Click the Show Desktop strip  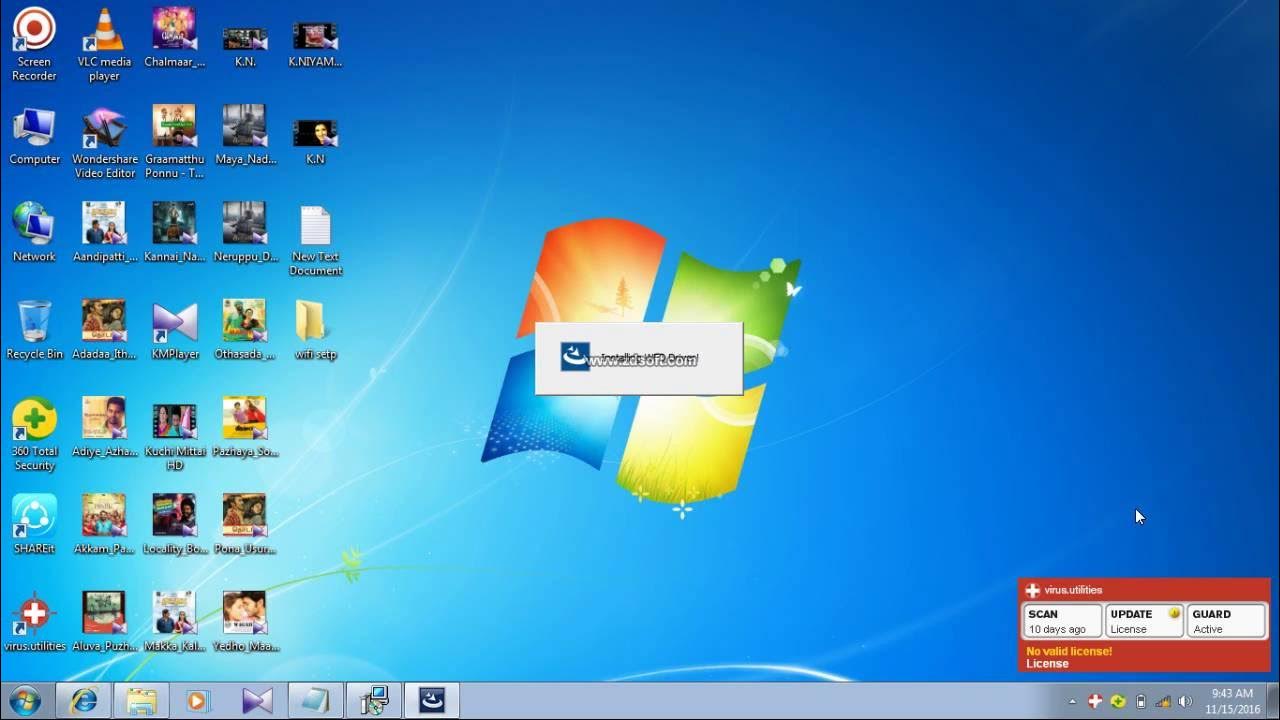(1273, 701)
